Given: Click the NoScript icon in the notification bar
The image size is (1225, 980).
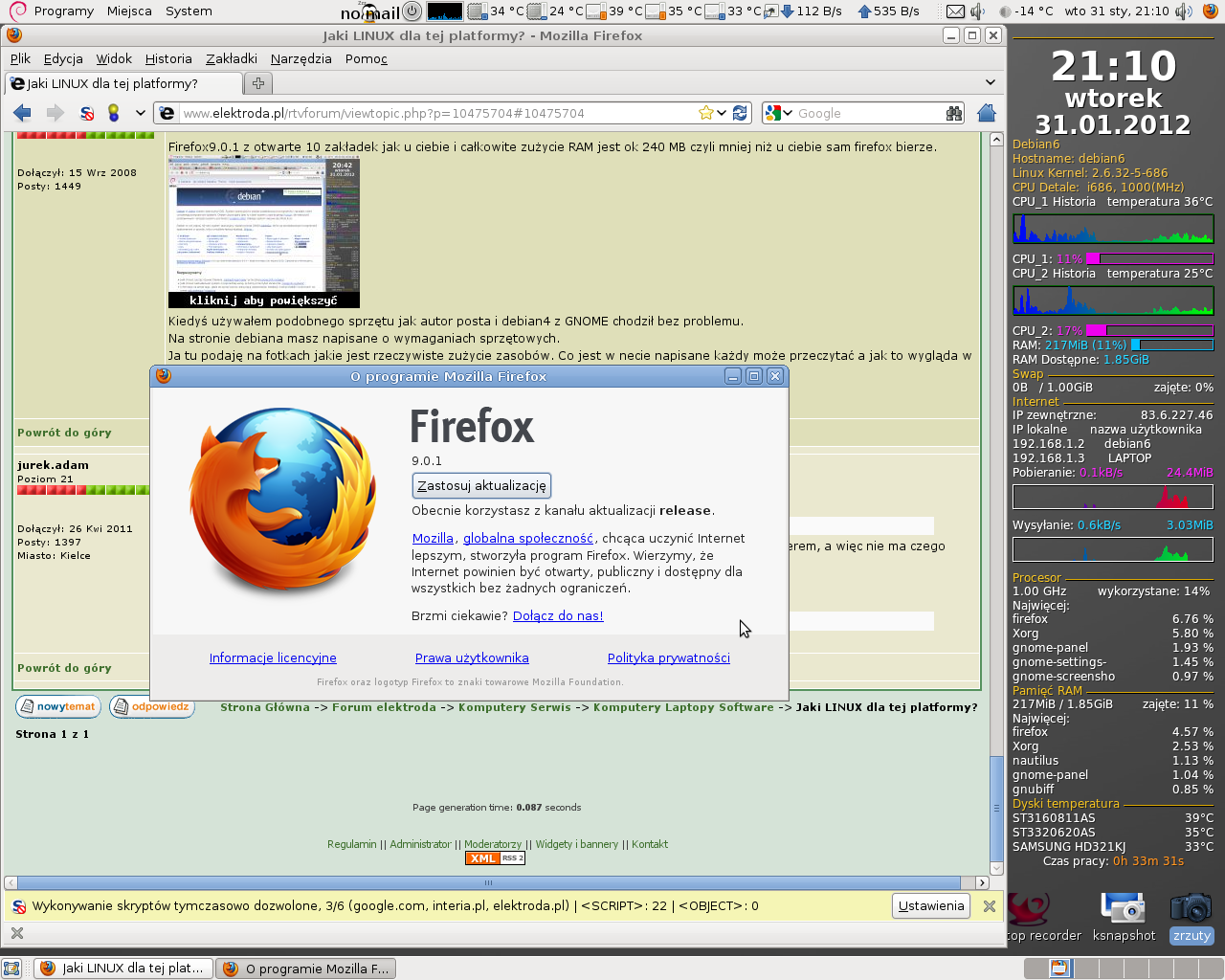Looking at the screenshot, I should [18, 905].
